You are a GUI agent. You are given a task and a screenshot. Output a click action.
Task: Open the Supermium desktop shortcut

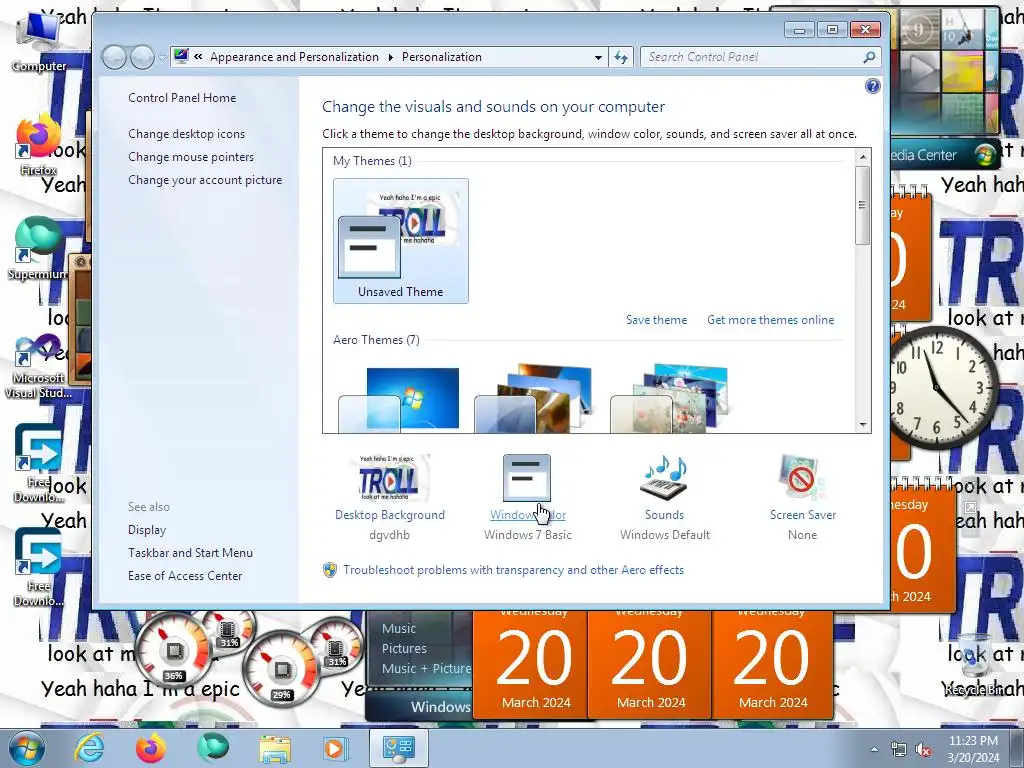coord(39,248)
